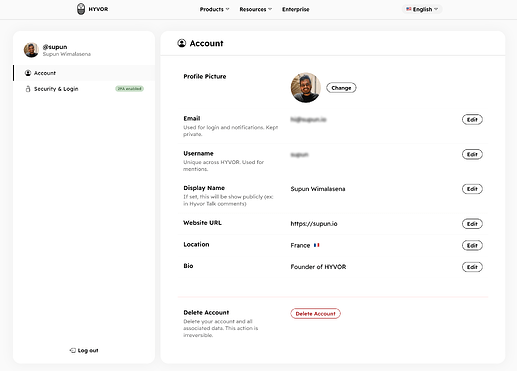Click the Supun Wimalasena name under @supun
Image resolution: width=517 pixels, height=371 pixels.
click(x=67, y=54)
